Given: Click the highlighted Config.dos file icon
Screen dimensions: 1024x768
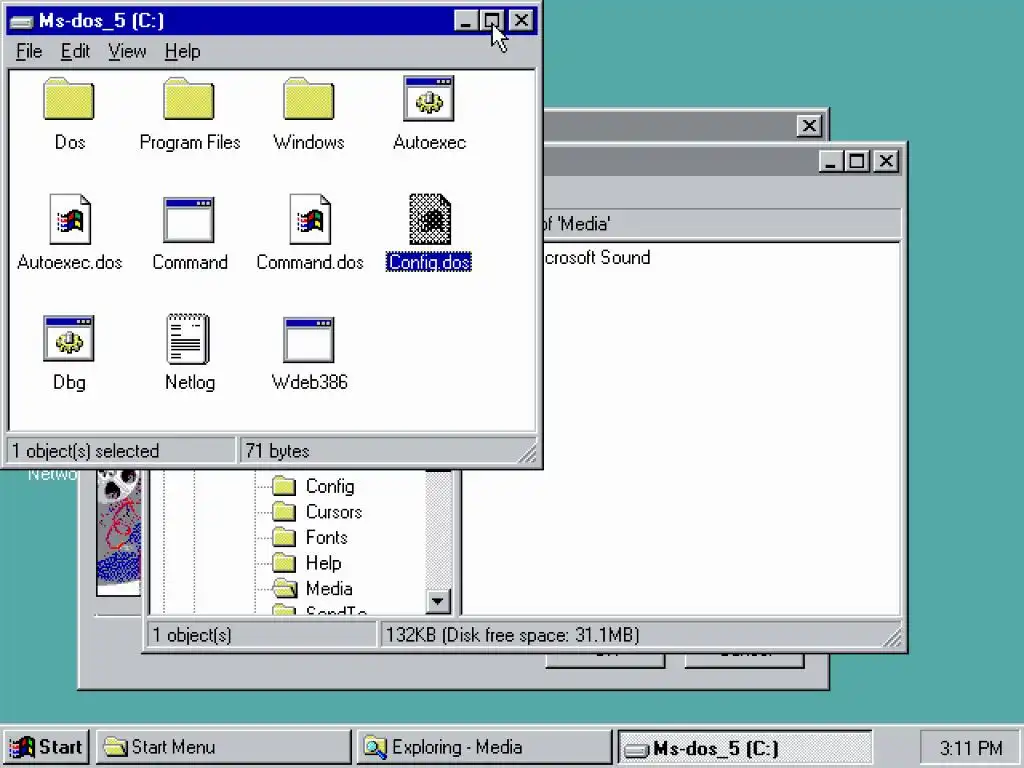Looking at the screenshot, I should (430, 219).
